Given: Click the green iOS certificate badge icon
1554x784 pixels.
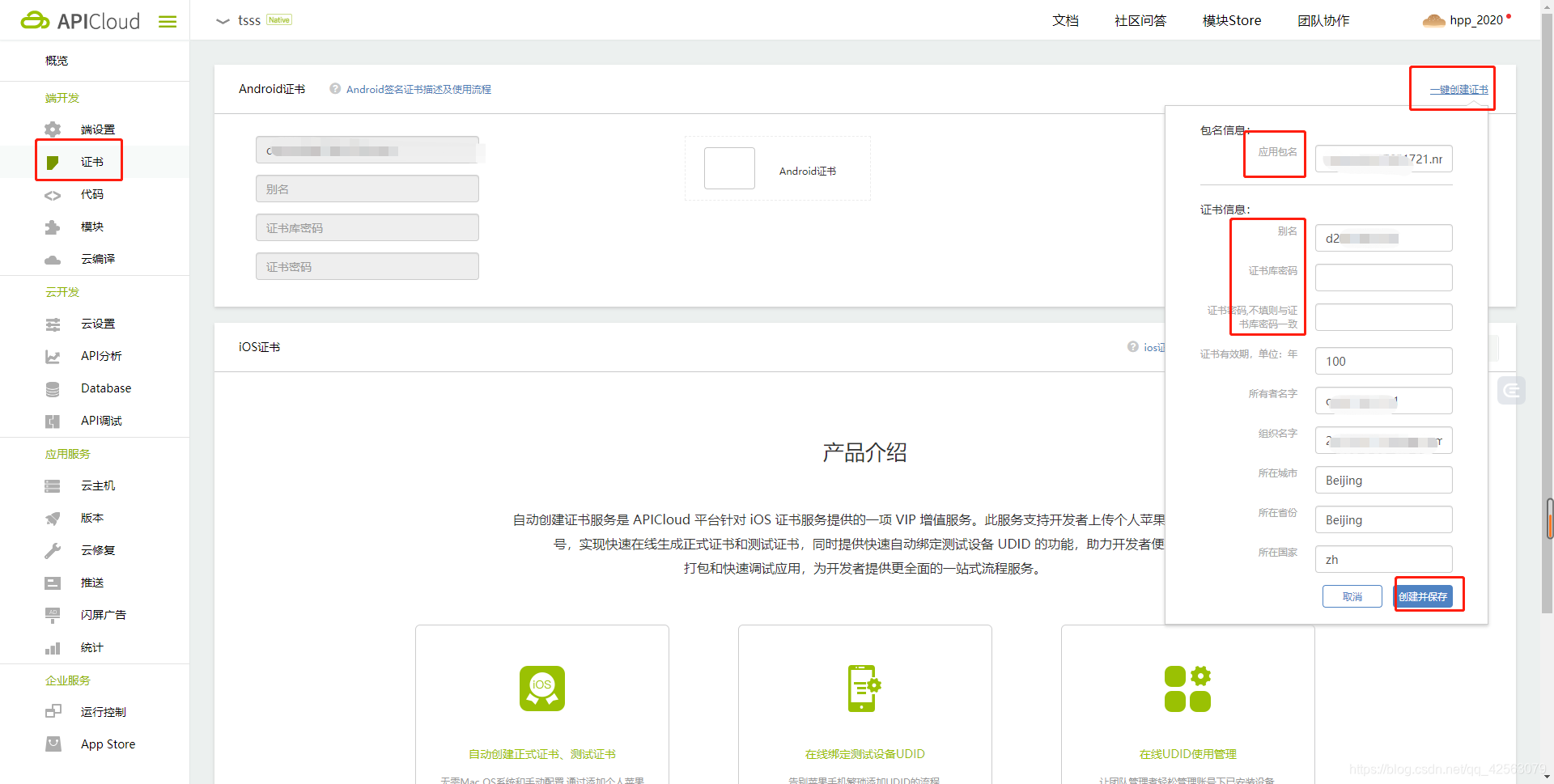Looking at the screenshot, I should tap(542, 689).
